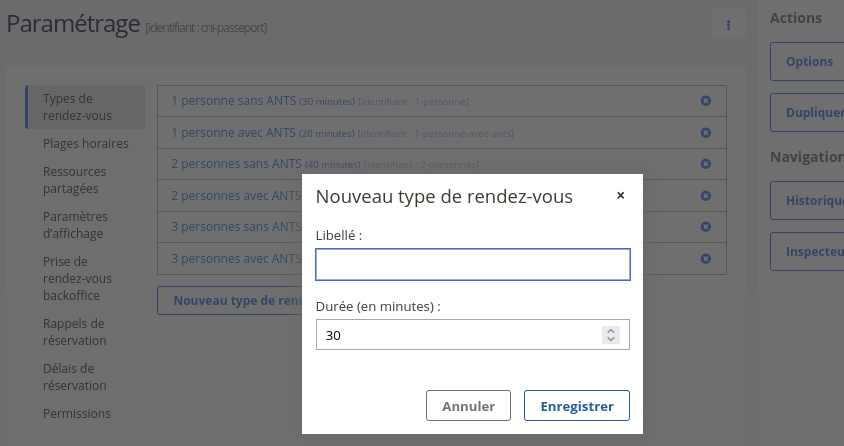Open the "1 personne sans ANTS" link

click(x=234, y=101)
